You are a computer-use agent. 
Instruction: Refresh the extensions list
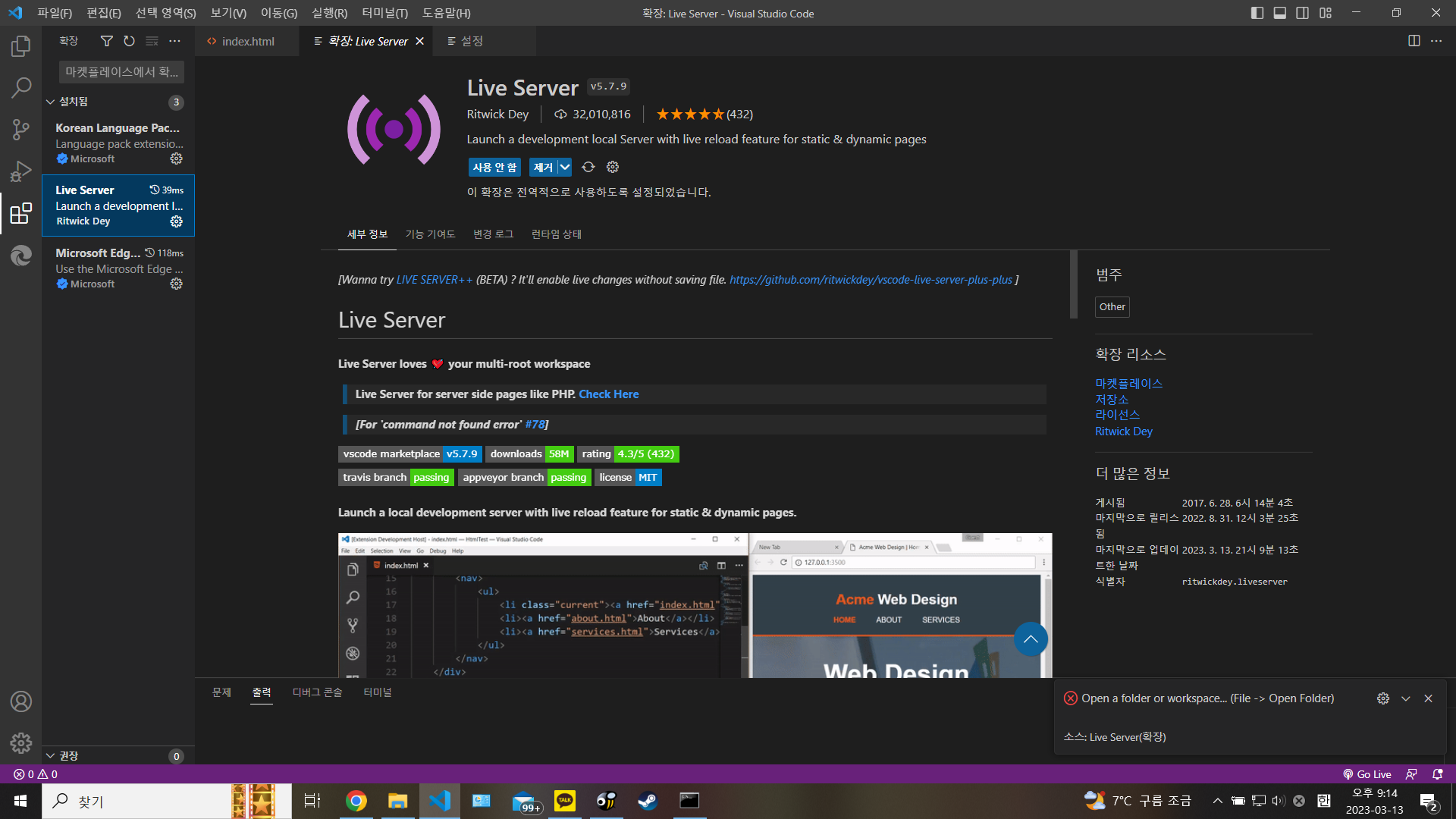point(130,41)
